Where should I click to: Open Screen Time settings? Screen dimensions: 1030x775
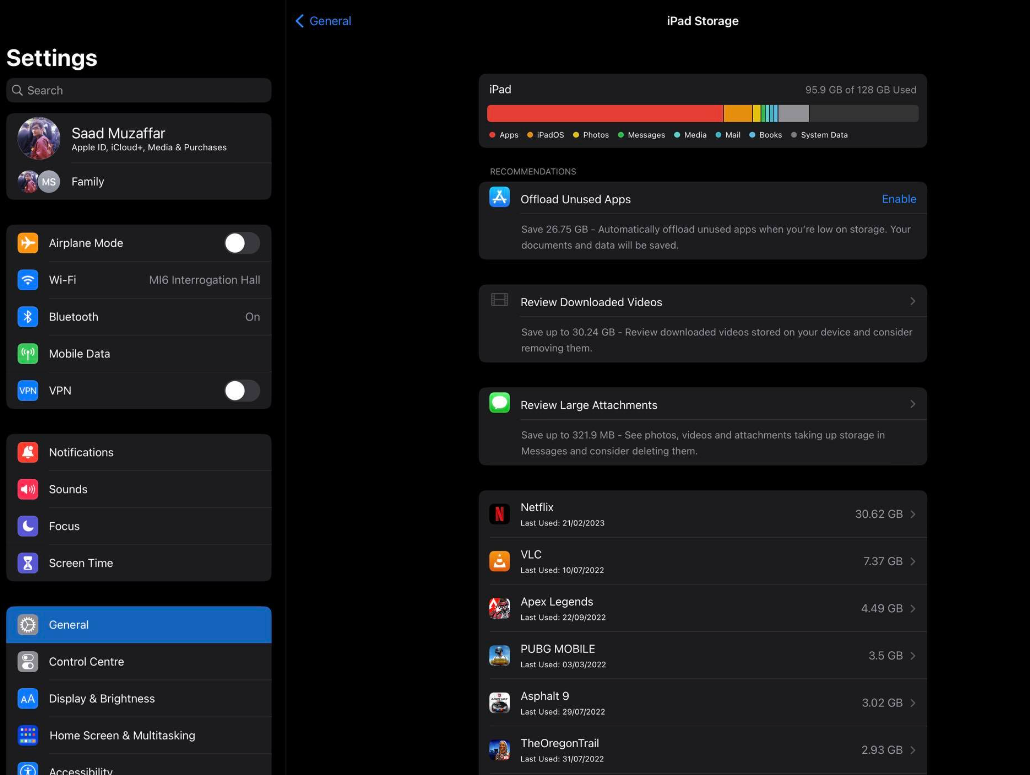(x=139, y=563)
